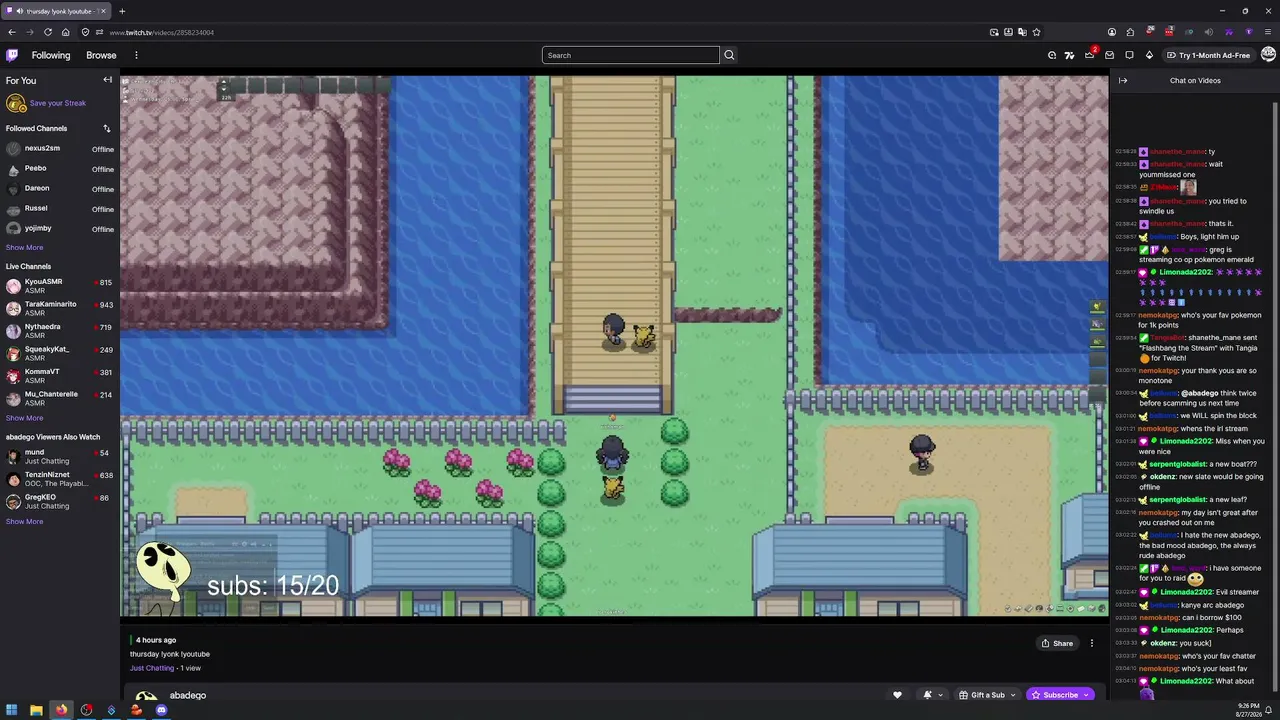The height and width of the screenshot is (720, 1280).
Task: Open video more-options menu beside Share
Action: point(1092,643)
